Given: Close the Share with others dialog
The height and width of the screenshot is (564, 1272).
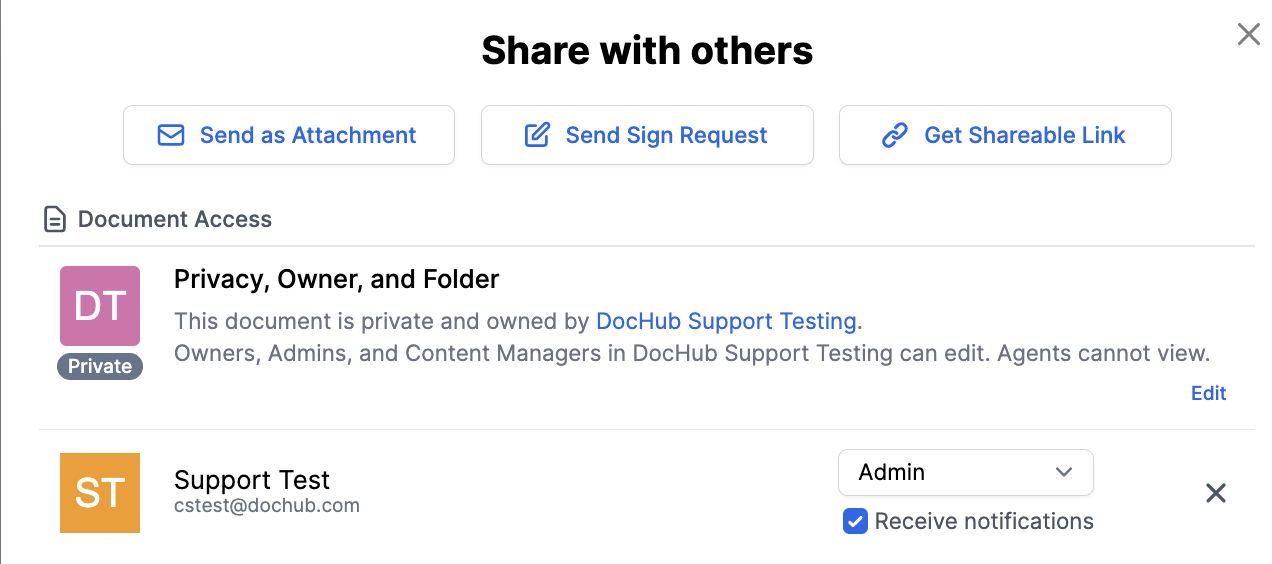Looking at the screenshot, I should point(1249,35).
